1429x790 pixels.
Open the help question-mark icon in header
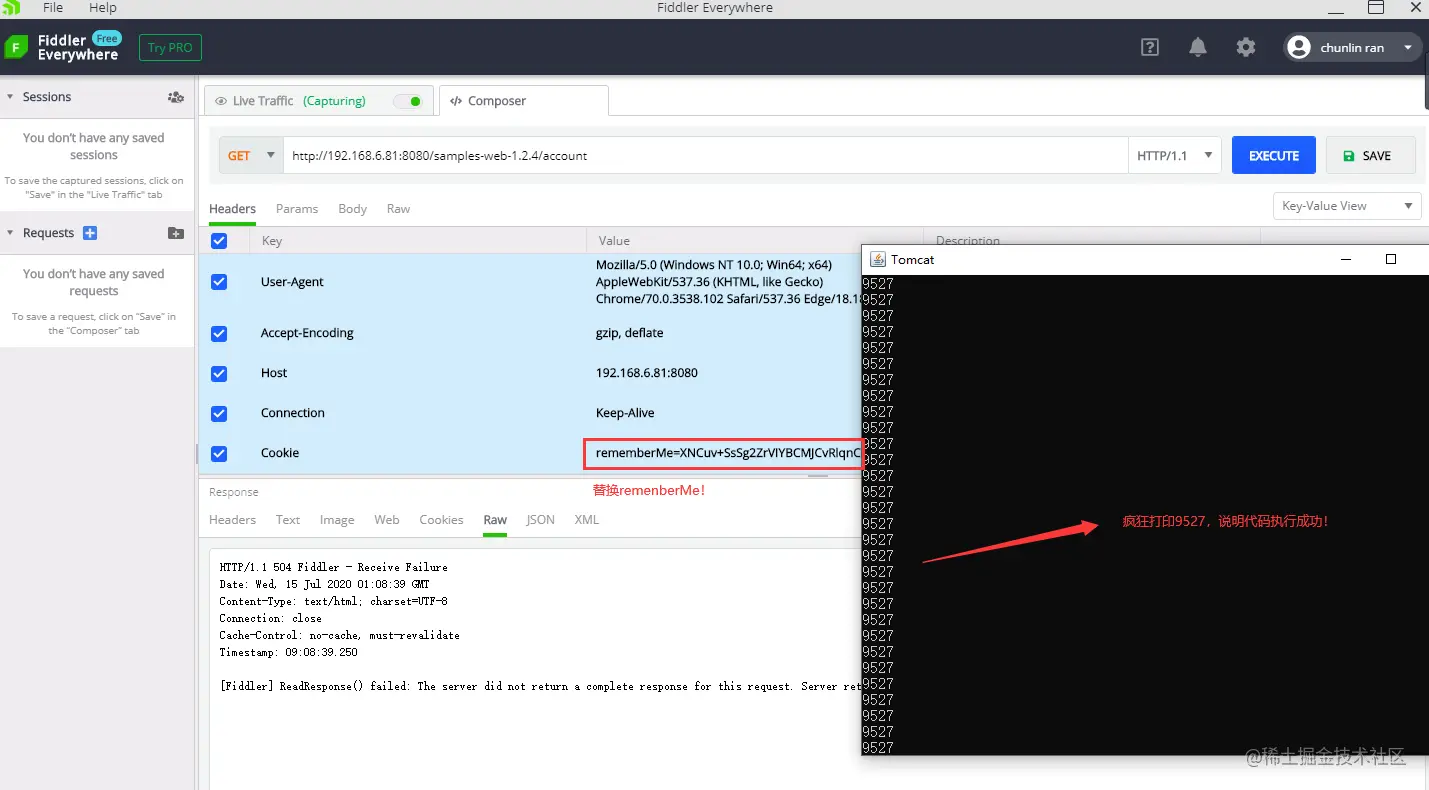(x=1150, y=47)
